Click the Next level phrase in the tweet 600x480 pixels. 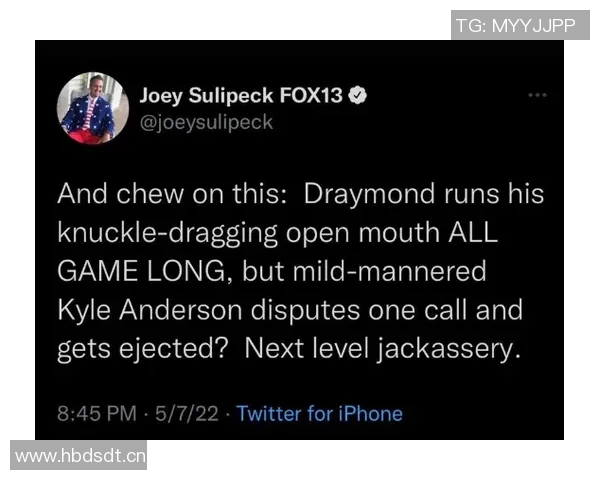(307, 348)
